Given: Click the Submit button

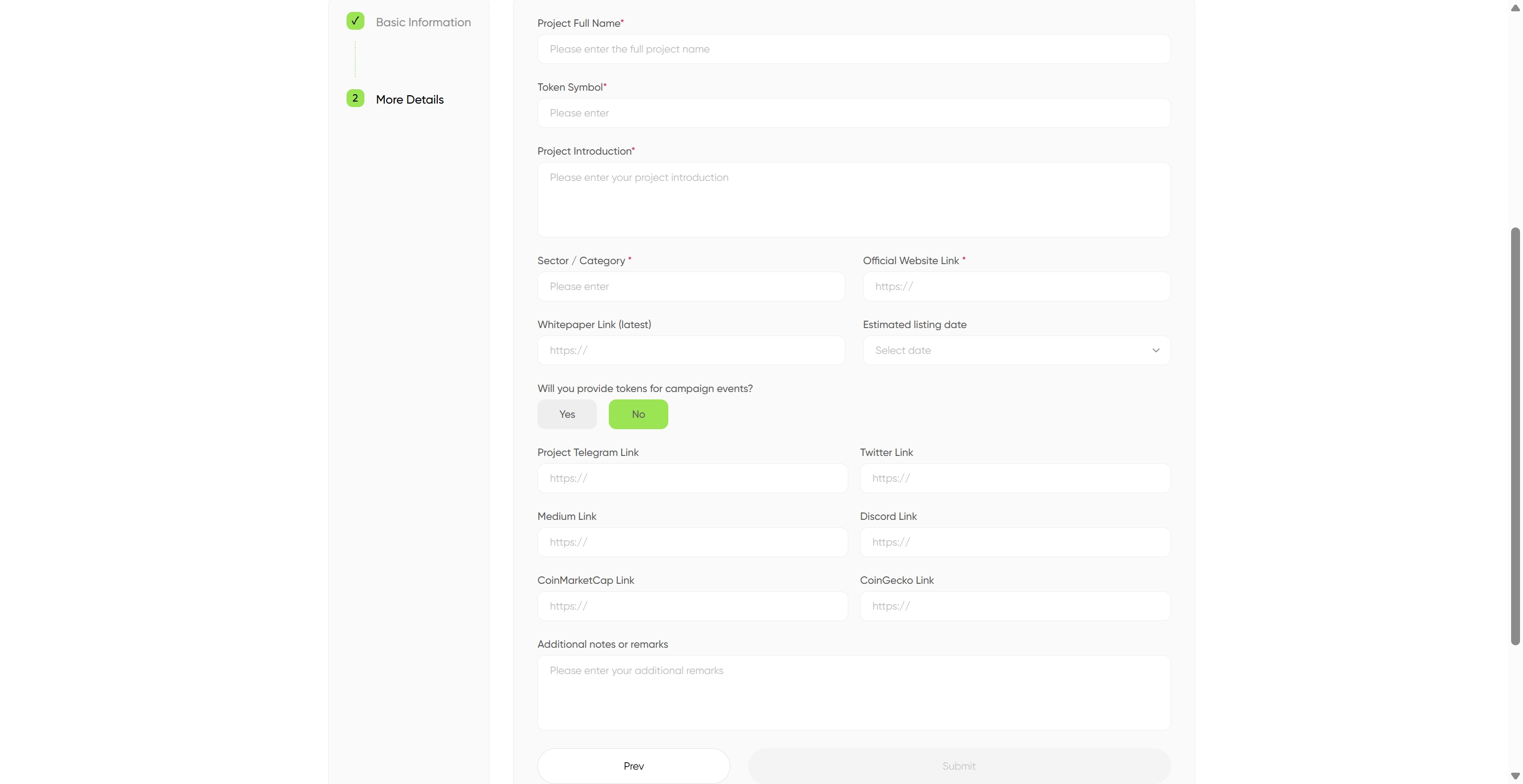Looking at the screenshot, I should [959, 766].
